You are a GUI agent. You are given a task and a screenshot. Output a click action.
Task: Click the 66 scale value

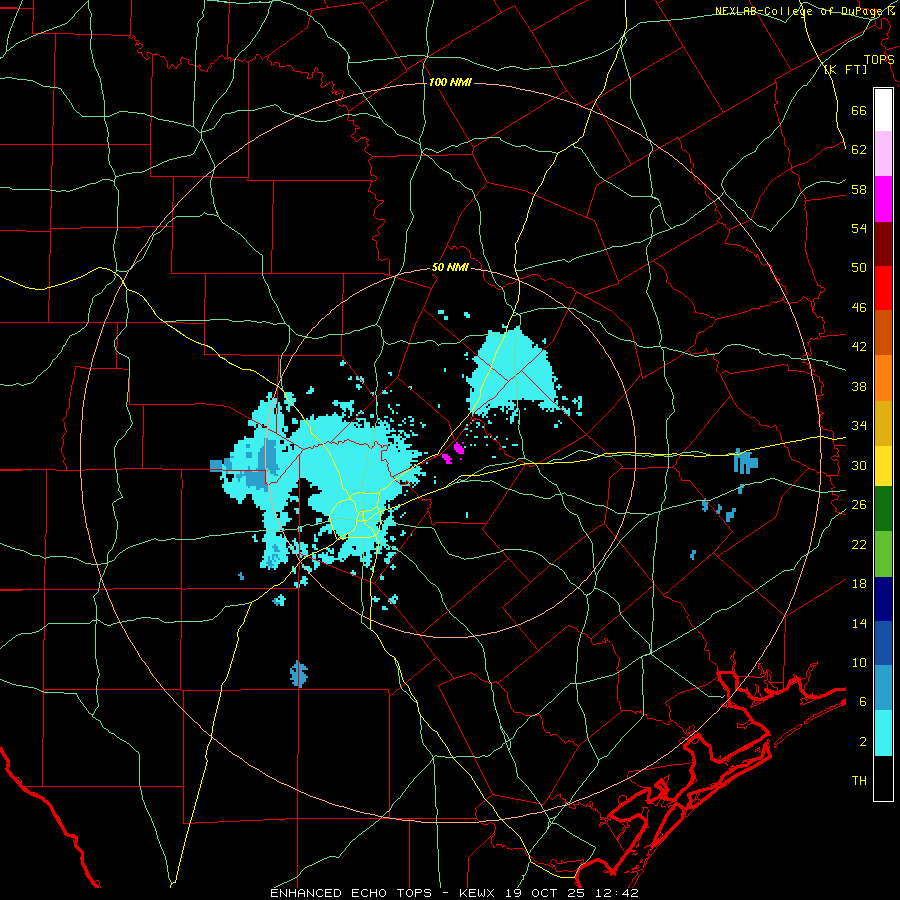tap(859, 111)
